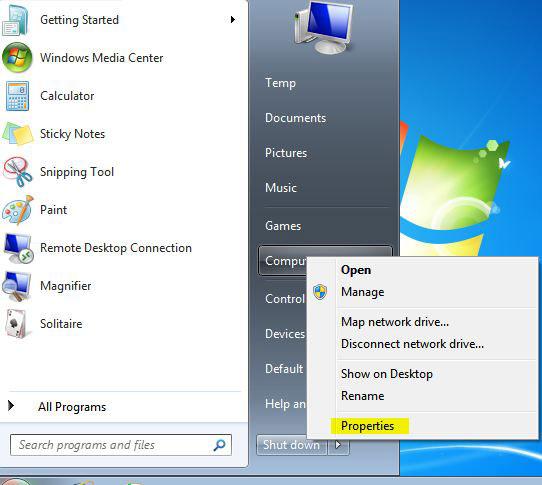Click the Search programs and files box

click(x=121, y=445)
